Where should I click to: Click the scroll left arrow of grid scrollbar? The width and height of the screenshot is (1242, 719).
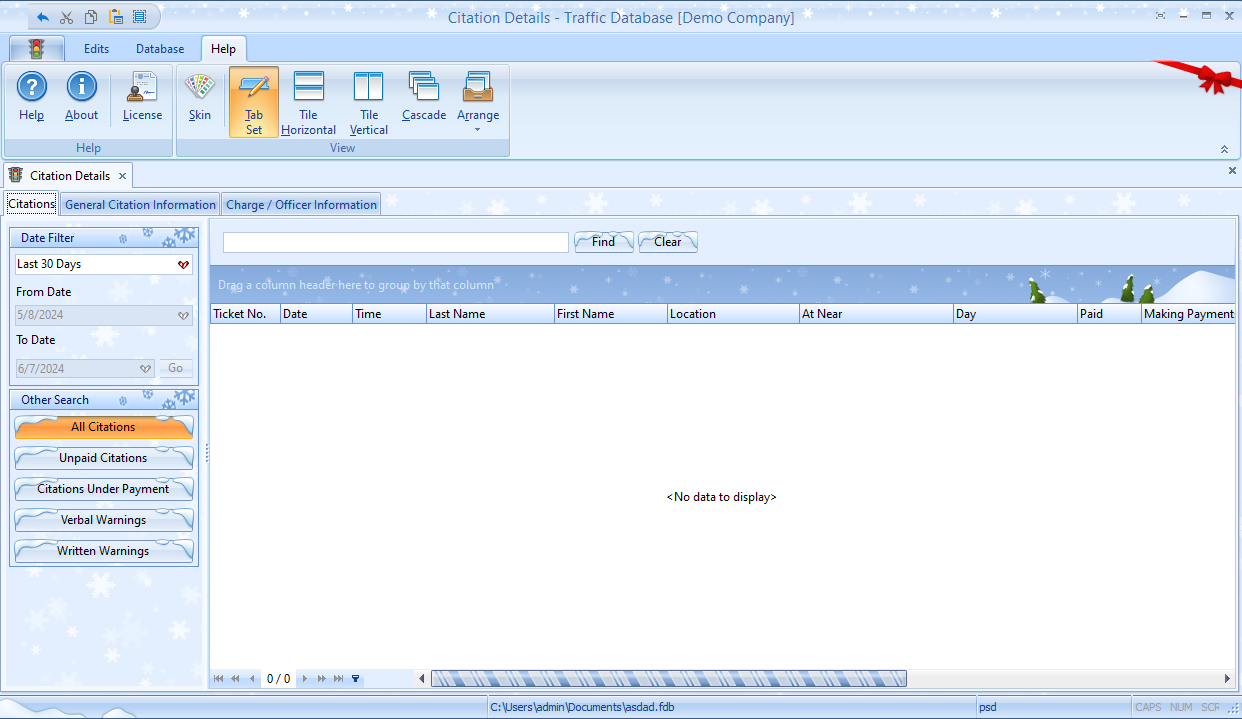[x=421, y=679]
